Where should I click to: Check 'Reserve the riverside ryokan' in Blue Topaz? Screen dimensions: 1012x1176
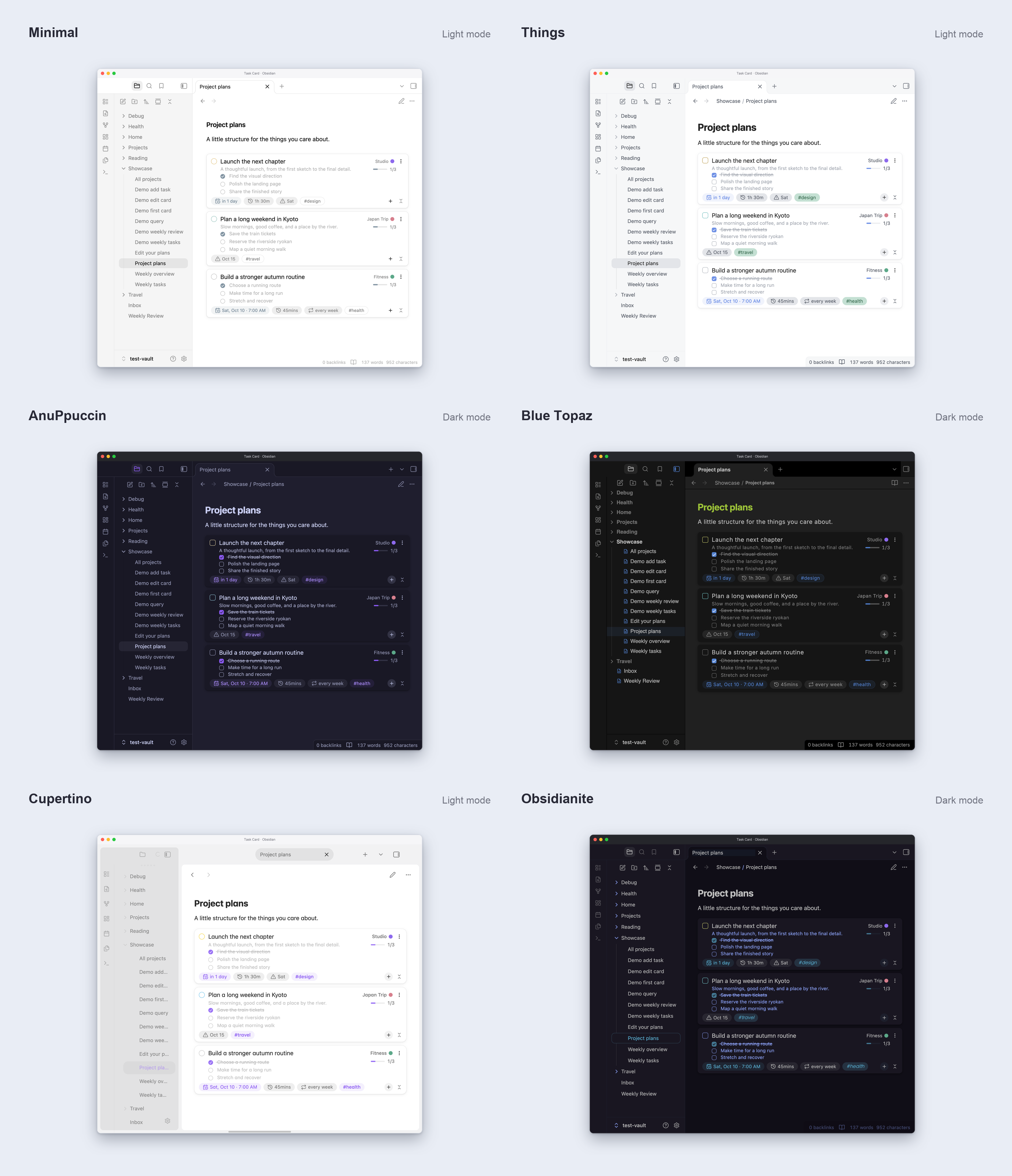click(x=714, y=618)
